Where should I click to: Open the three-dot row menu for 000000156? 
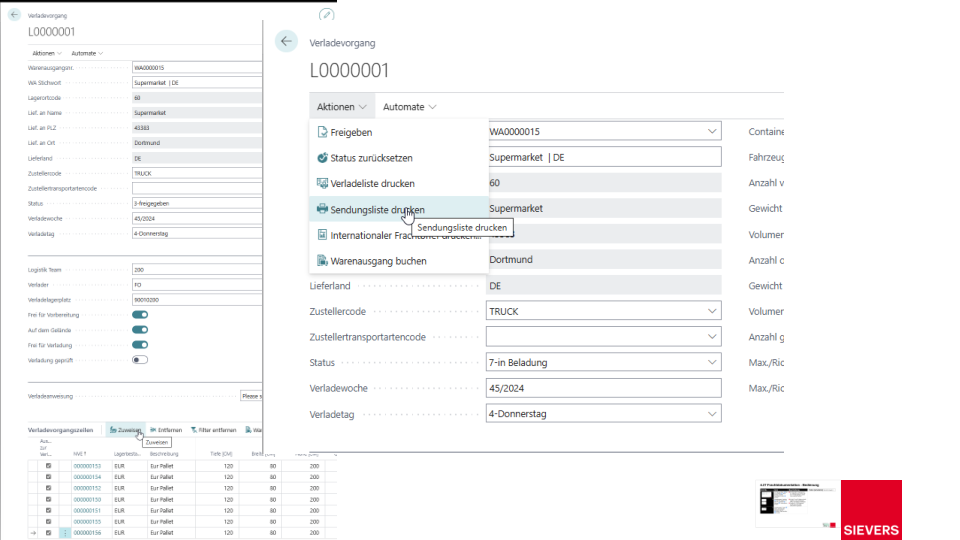(x=65, y=533)
